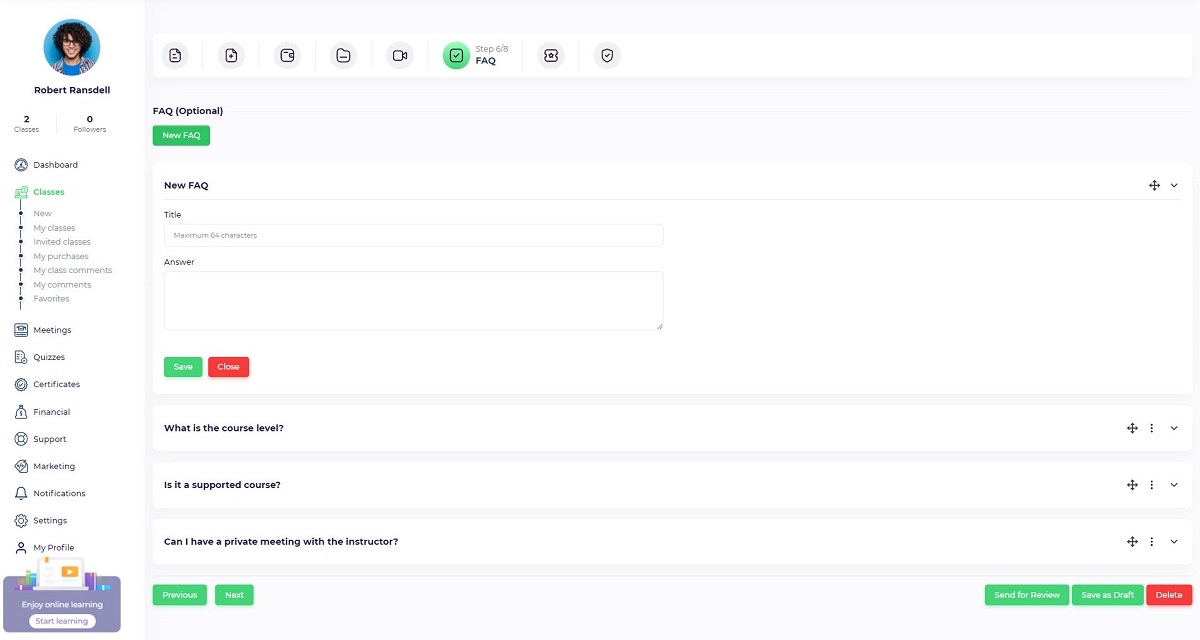The width and height of the screenshot is (1200, 640).
Task: Open the wallet pricing step icon
Action: [x=287, y=56]
